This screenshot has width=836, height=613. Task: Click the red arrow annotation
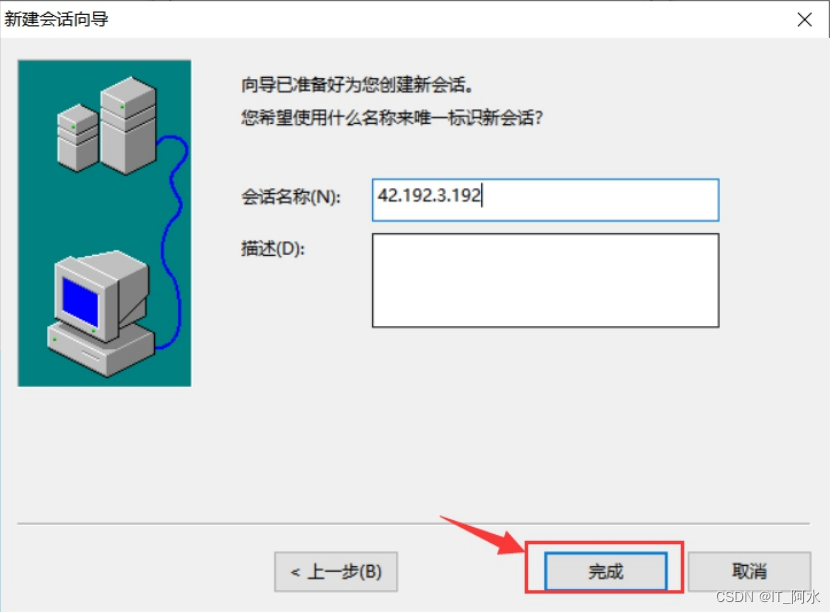[x=481, y=535]
